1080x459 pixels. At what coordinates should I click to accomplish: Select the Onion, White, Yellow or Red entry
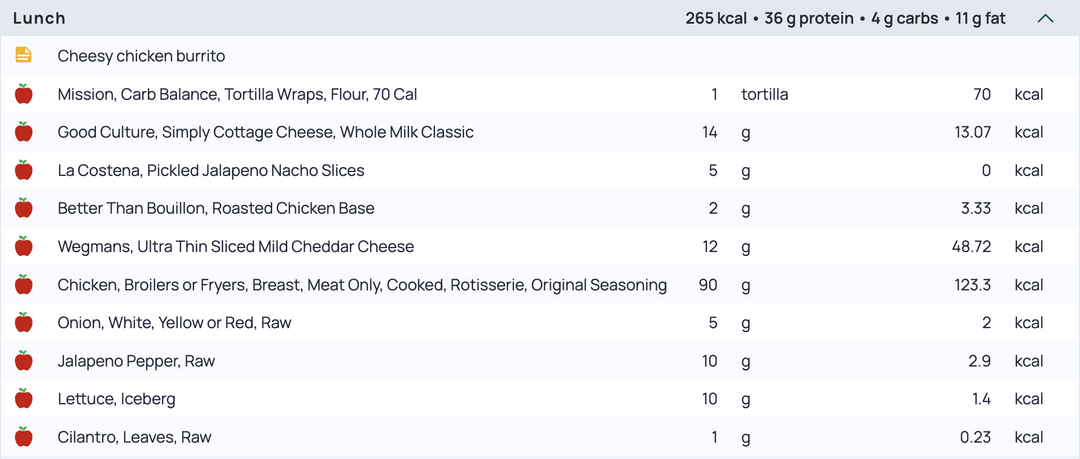coord(174,323)
